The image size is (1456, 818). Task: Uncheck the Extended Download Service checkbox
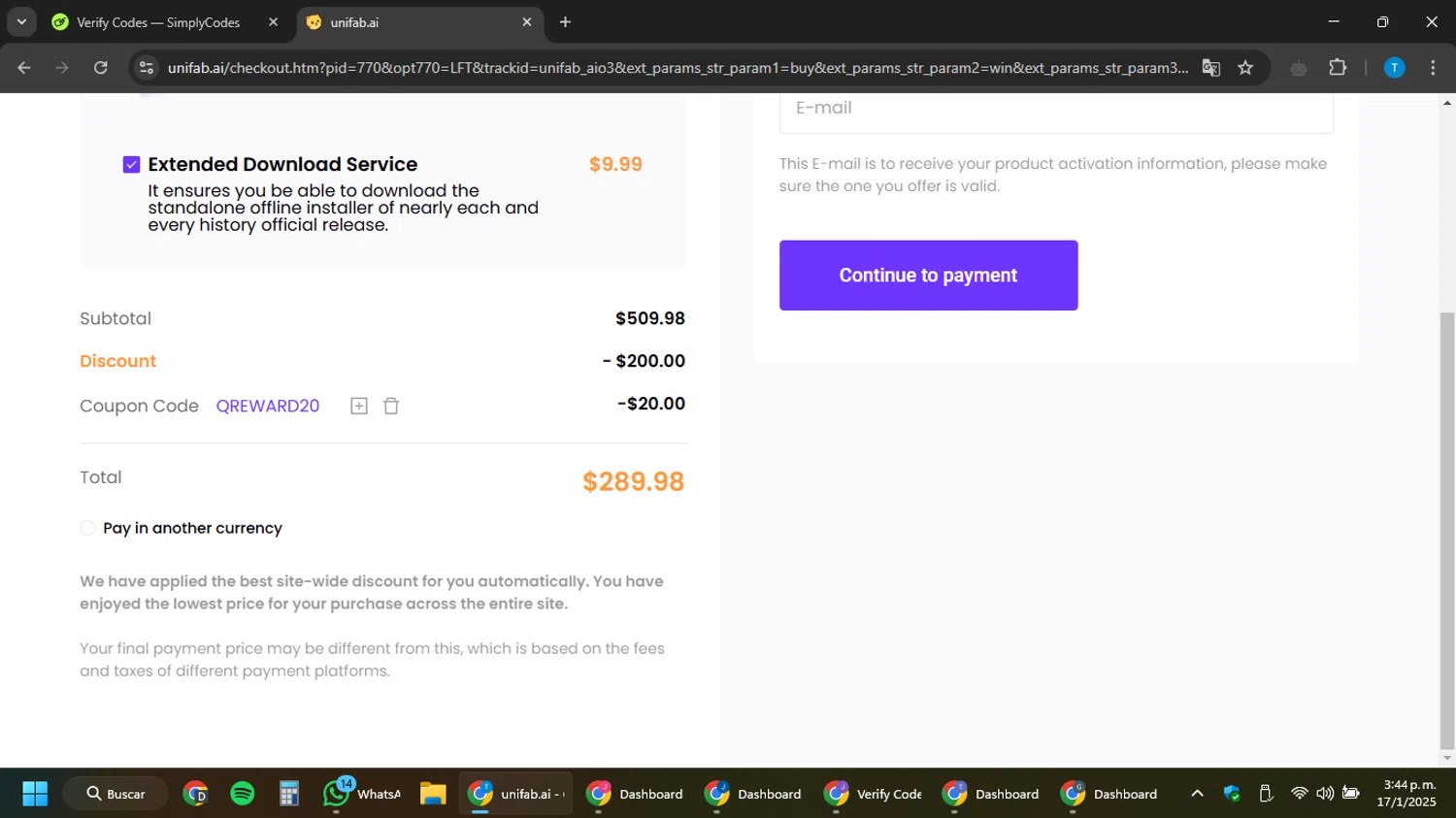point(132,165)
